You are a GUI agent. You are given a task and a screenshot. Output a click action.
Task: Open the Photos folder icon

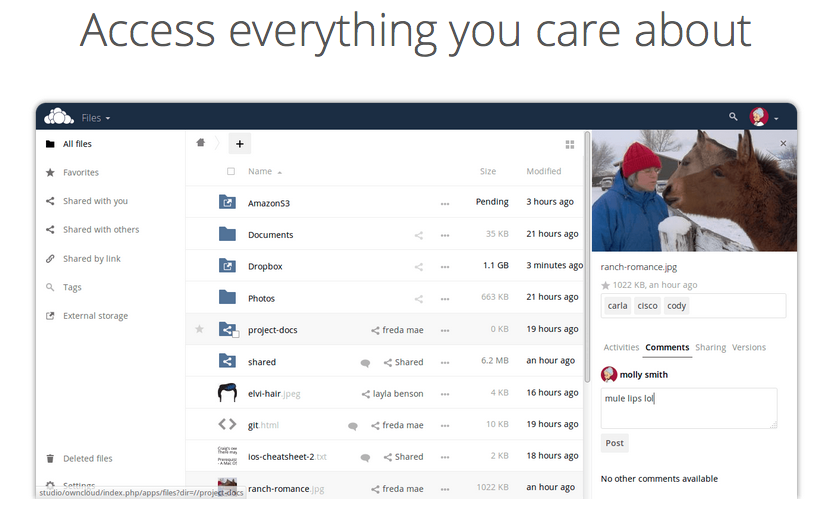227,297
